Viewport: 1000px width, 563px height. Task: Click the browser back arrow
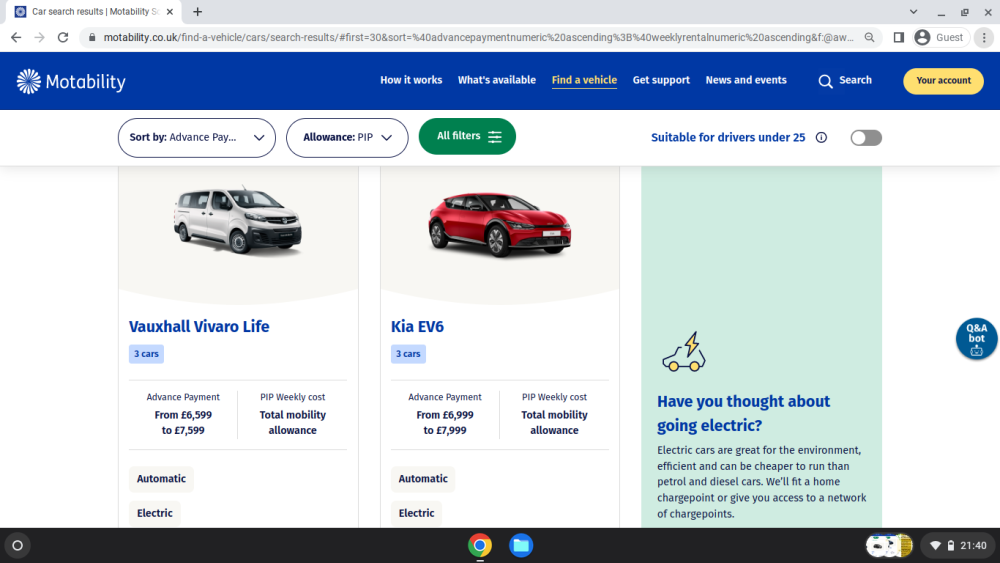[16, 38]
